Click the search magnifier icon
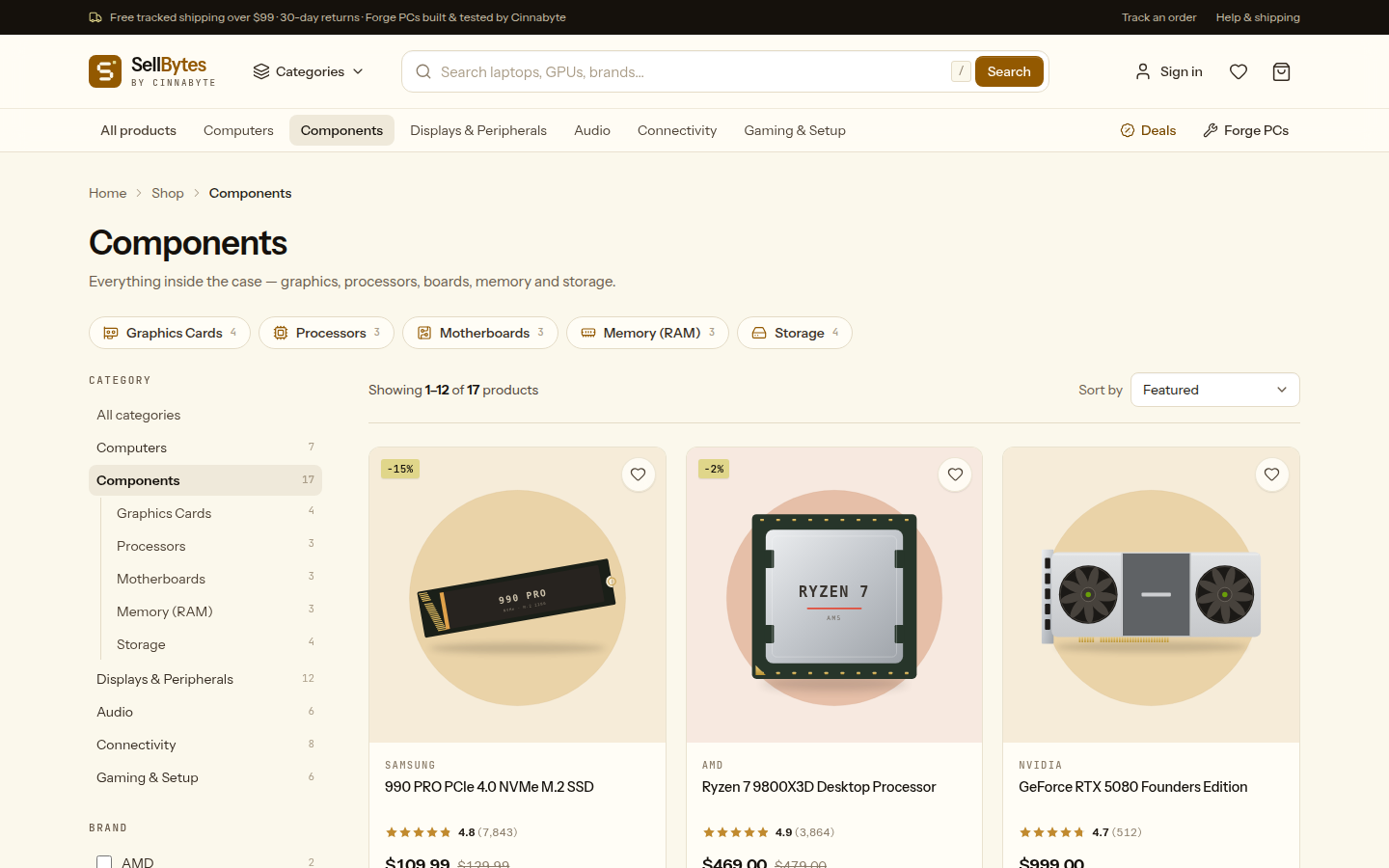1389x868 pixels. tap(423, 71)
